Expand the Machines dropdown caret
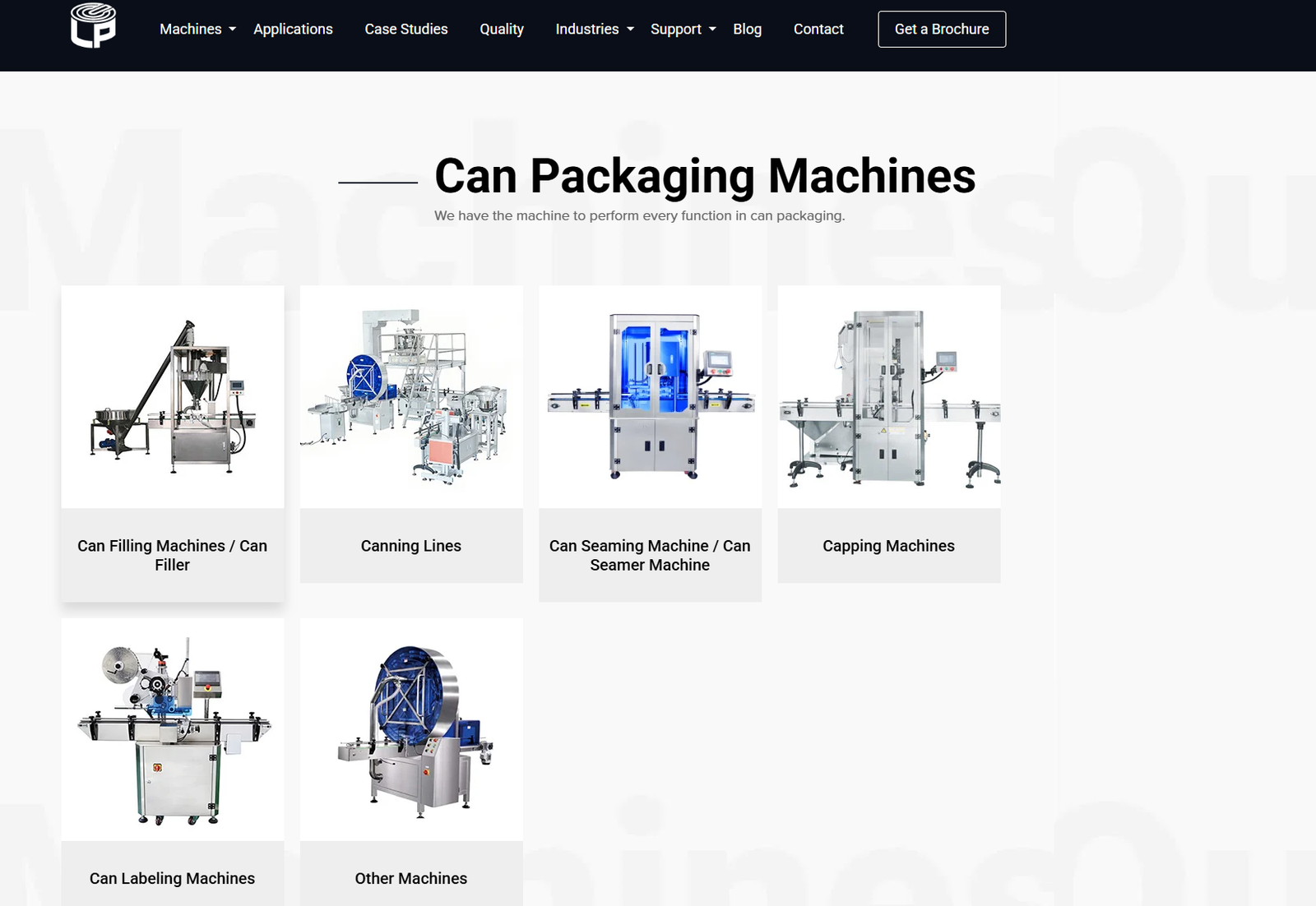Image resolution: width=1316 pixels, height=906 pixels. 233,29
